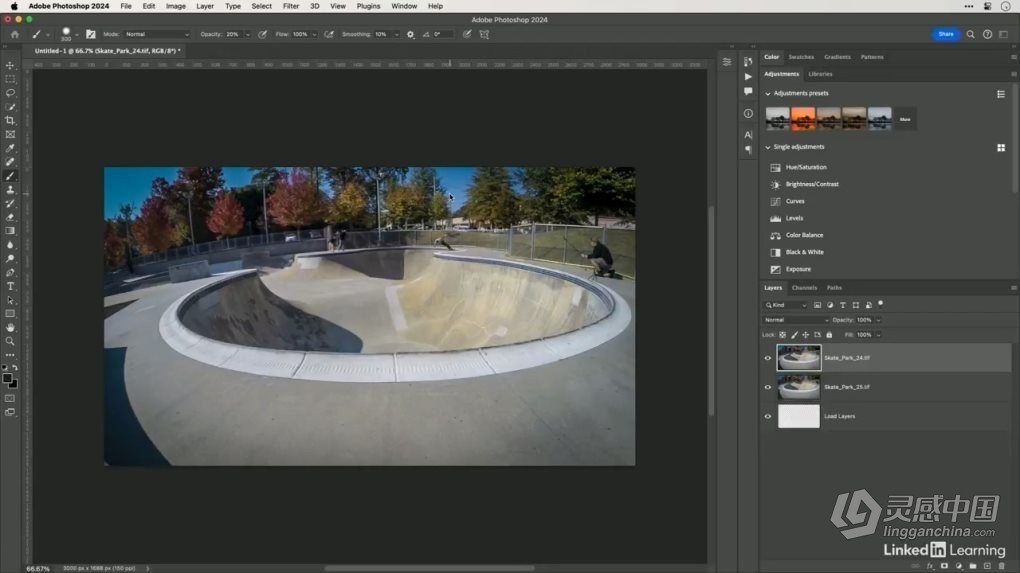Open the Smoothing dropdown arrow
The image size is (1020, 573).
tap(396, 34)
